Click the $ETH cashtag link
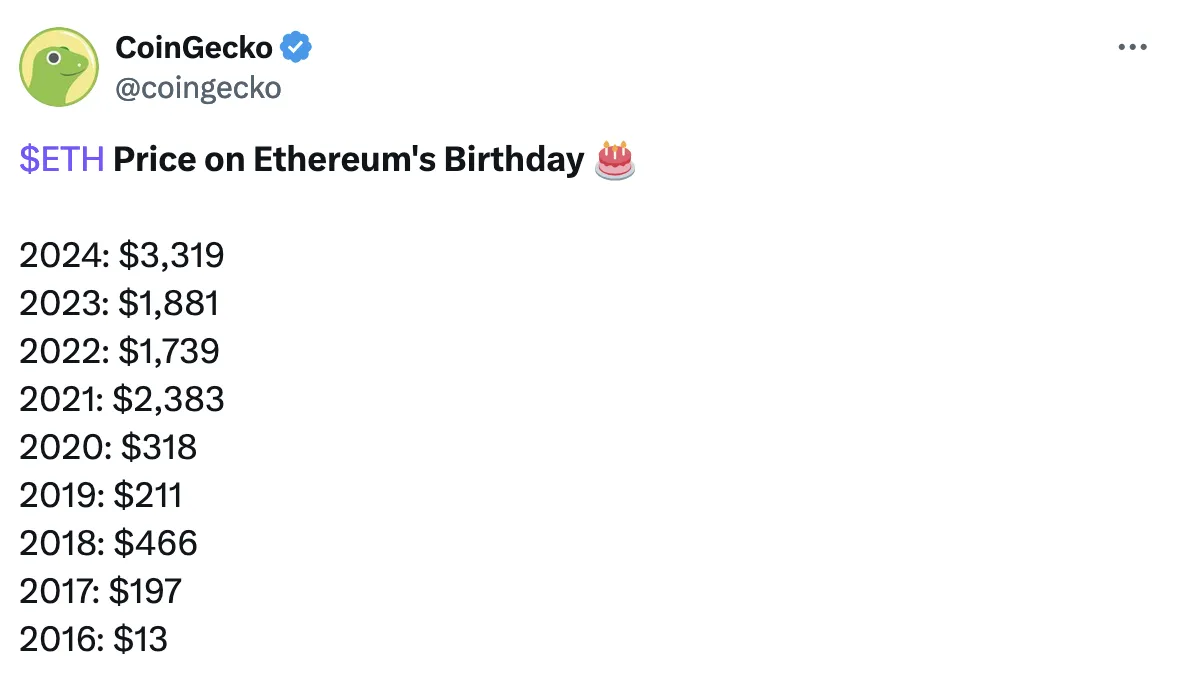Viewport: 1180px width, 684px height. (62, 160)
